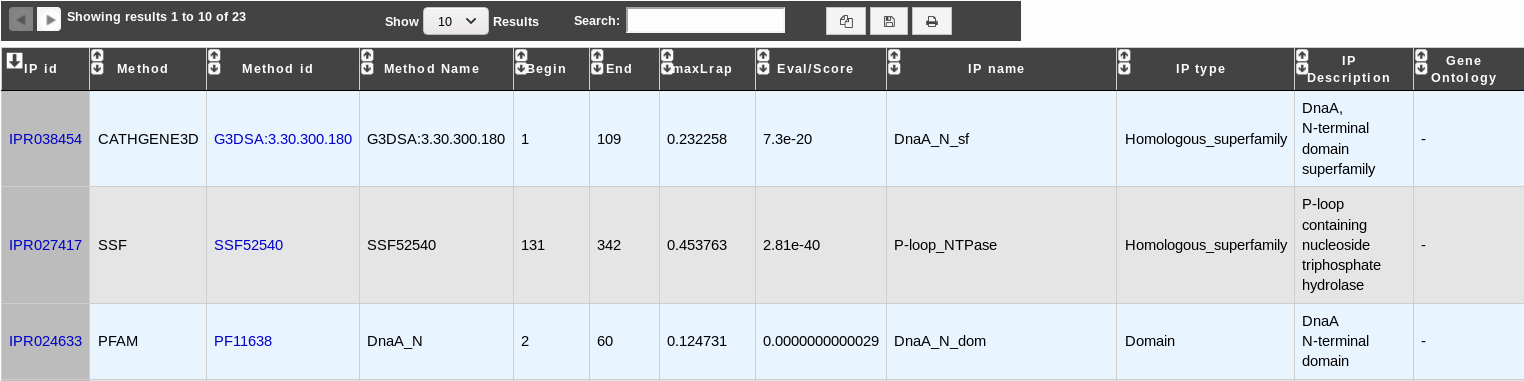Screen dimensions: 1524x381
Task: Select the SSF method cell
Action: [148, 245]
